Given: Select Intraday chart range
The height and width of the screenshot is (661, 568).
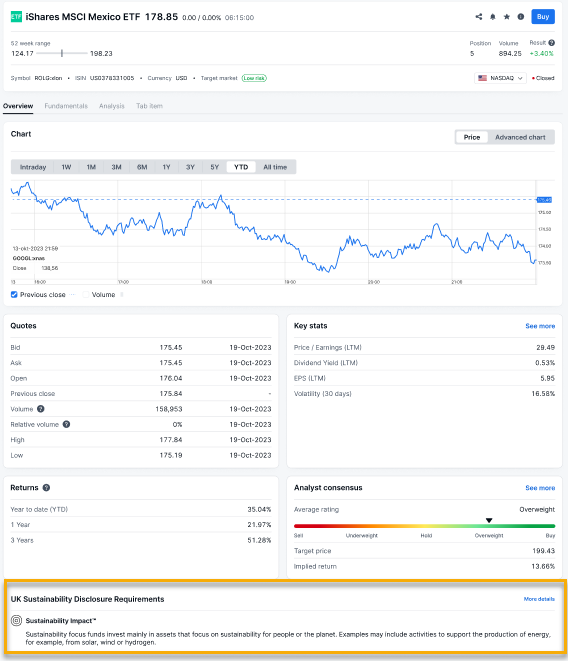Looking at the screenshot, I should point(32,167).
